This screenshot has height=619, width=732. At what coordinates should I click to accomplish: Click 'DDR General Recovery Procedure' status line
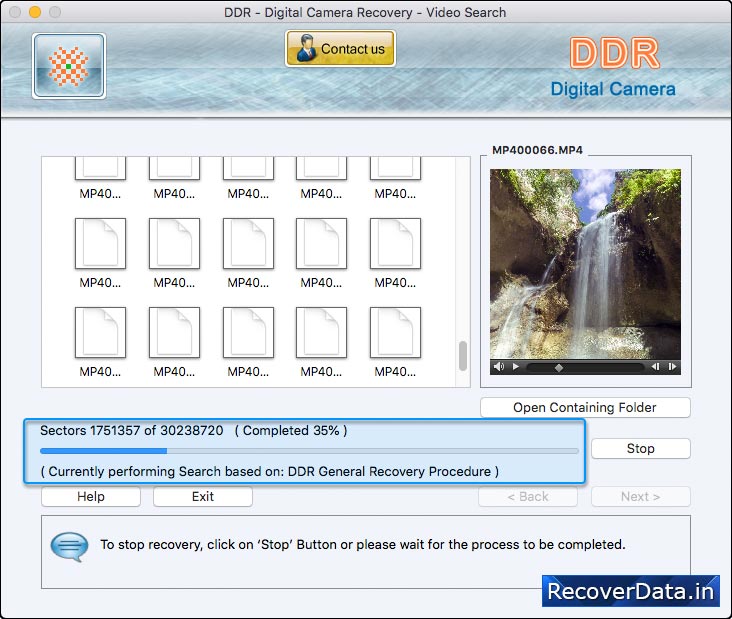coord(269,471)
